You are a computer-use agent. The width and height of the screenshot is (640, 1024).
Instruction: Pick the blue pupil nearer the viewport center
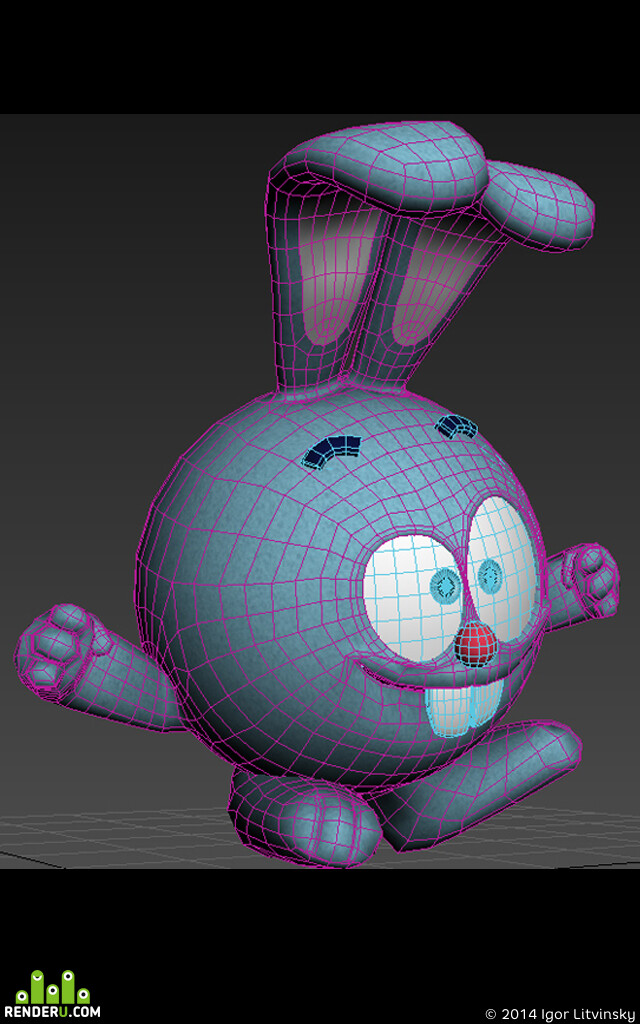pos(448,583)
